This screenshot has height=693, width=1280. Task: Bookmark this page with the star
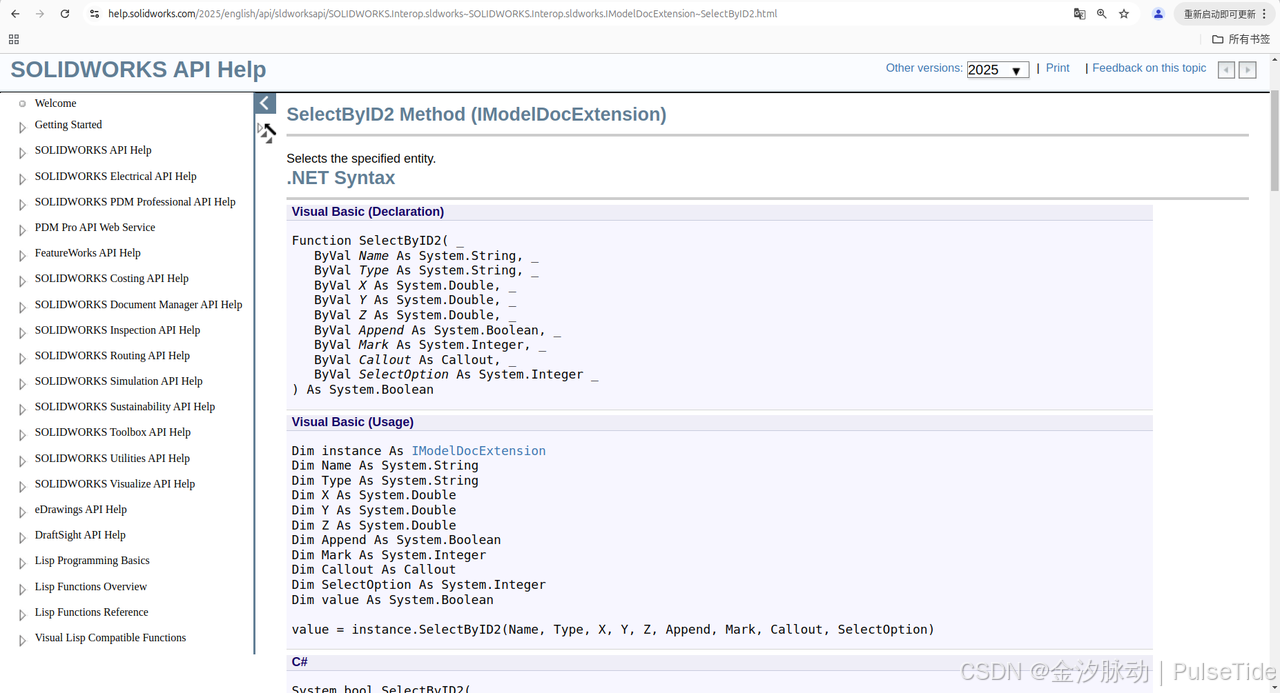coord(1124,14)
